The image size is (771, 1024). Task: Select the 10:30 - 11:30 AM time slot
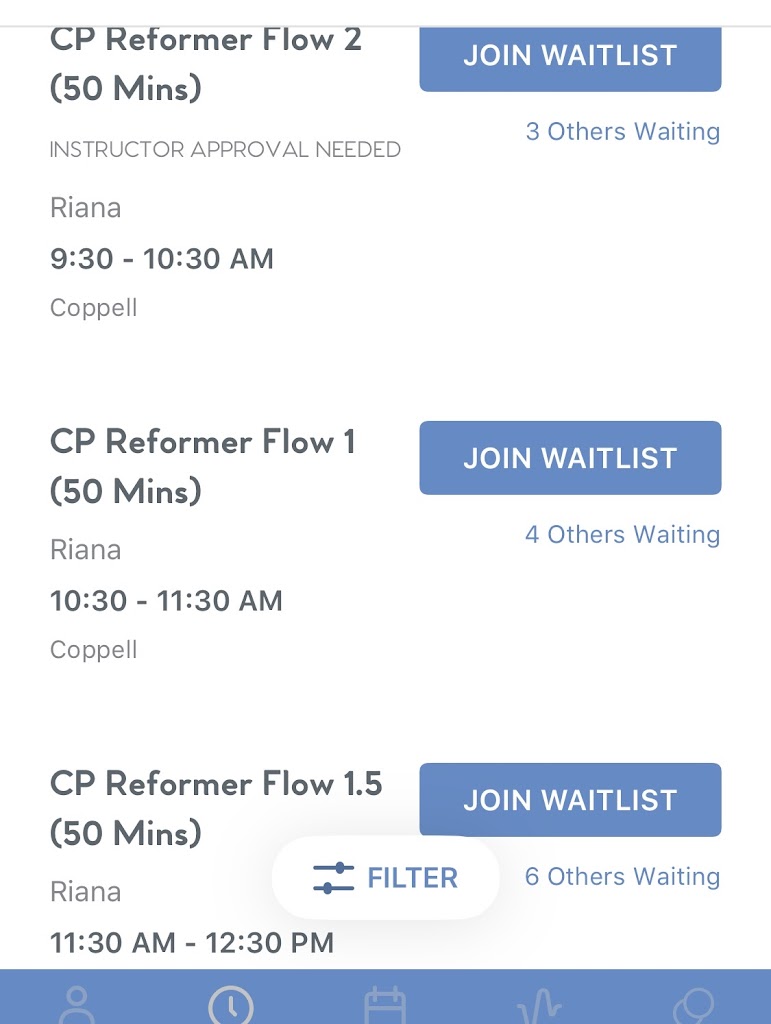[x=166, y=601]
